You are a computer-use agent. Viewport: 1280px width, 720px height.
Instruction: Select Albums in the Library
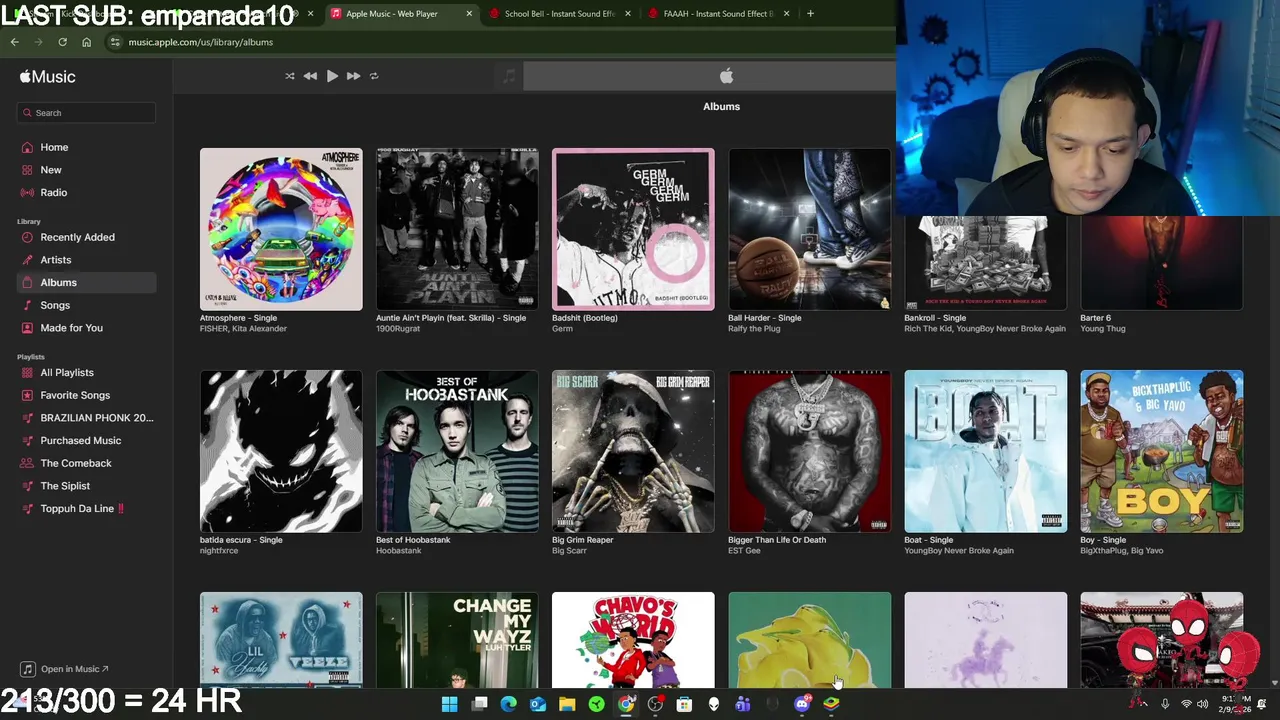click(x=86, y=282)
